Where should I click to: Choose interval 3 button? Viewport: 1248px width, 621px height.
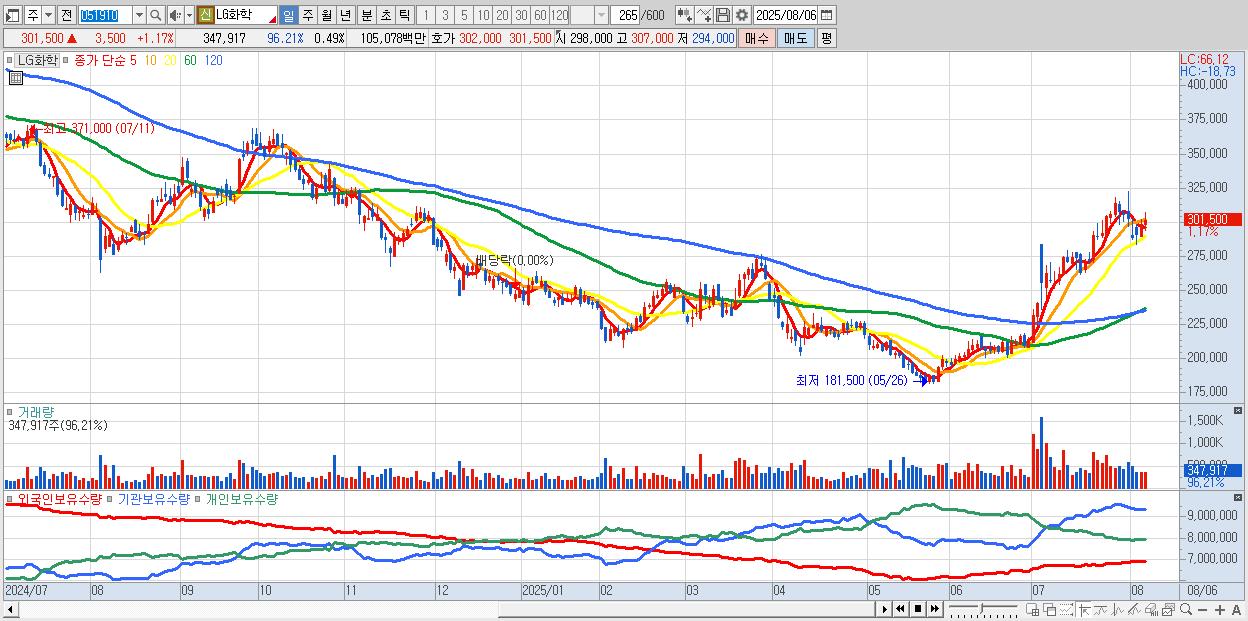[x=445, y=16]
